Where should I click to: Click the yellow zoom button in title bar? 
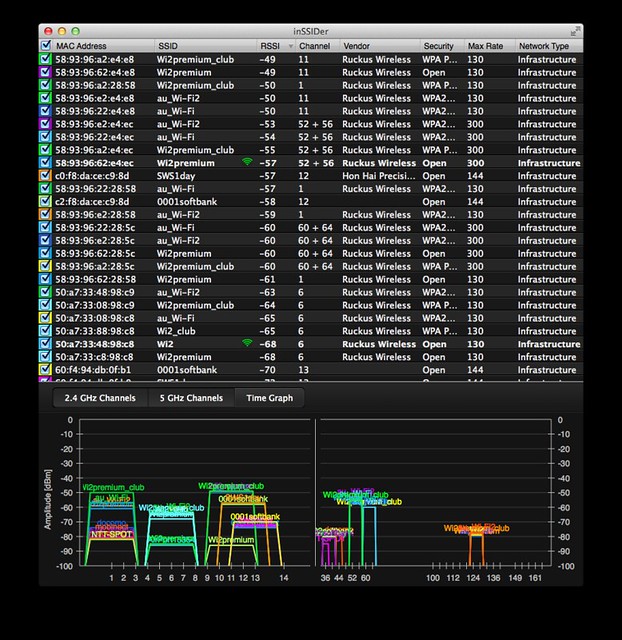[62, 31]
